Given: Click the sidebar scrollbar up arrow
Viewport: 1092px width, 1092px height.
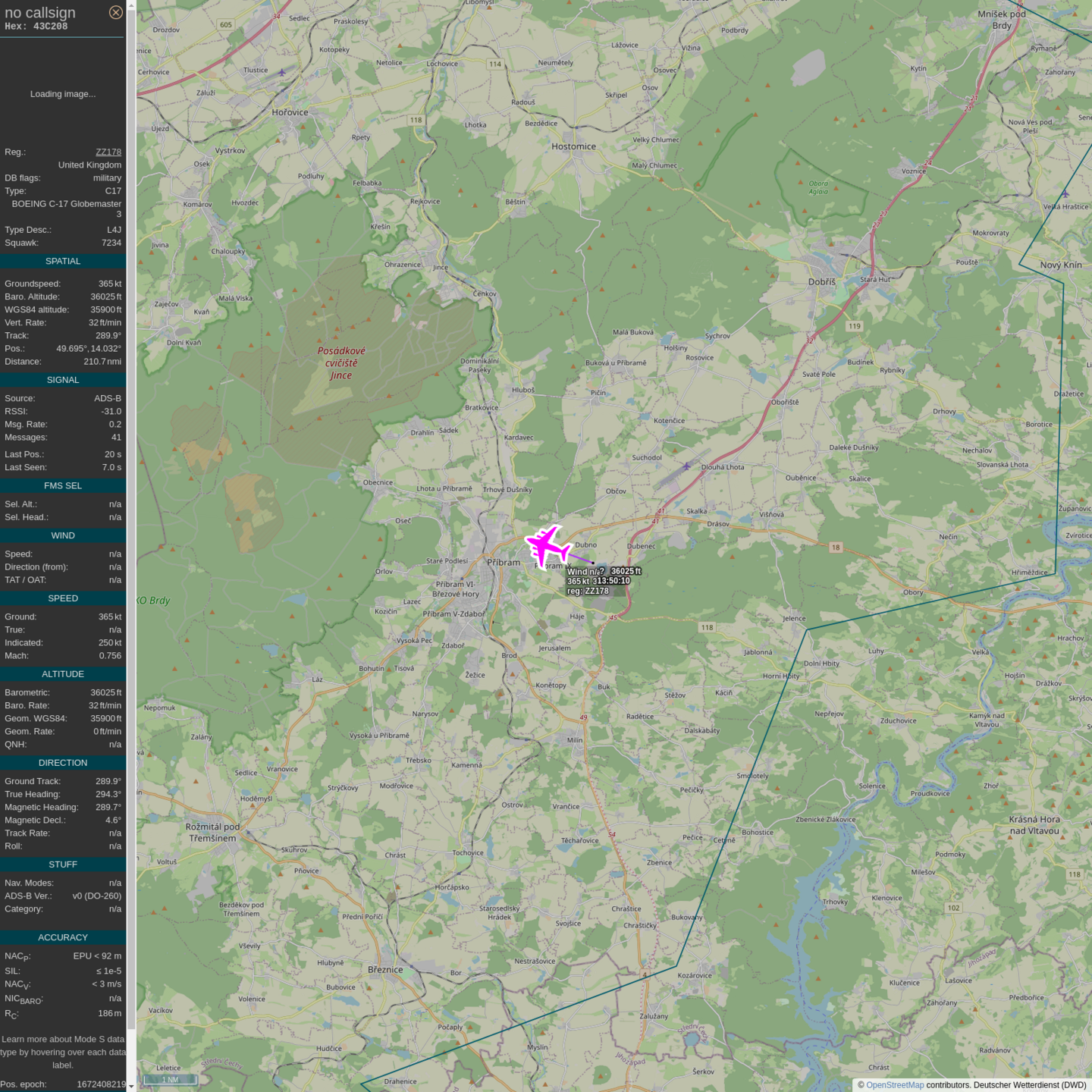Looking at the screenshot, I should point(131,5).
